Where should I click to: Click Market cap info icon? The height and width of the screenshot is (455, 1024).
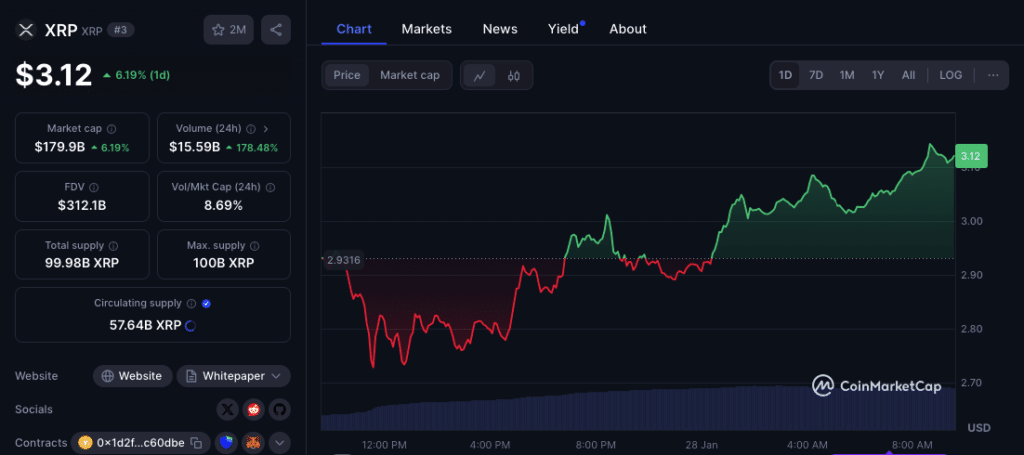pyautogui.click(x=112, y=129)
